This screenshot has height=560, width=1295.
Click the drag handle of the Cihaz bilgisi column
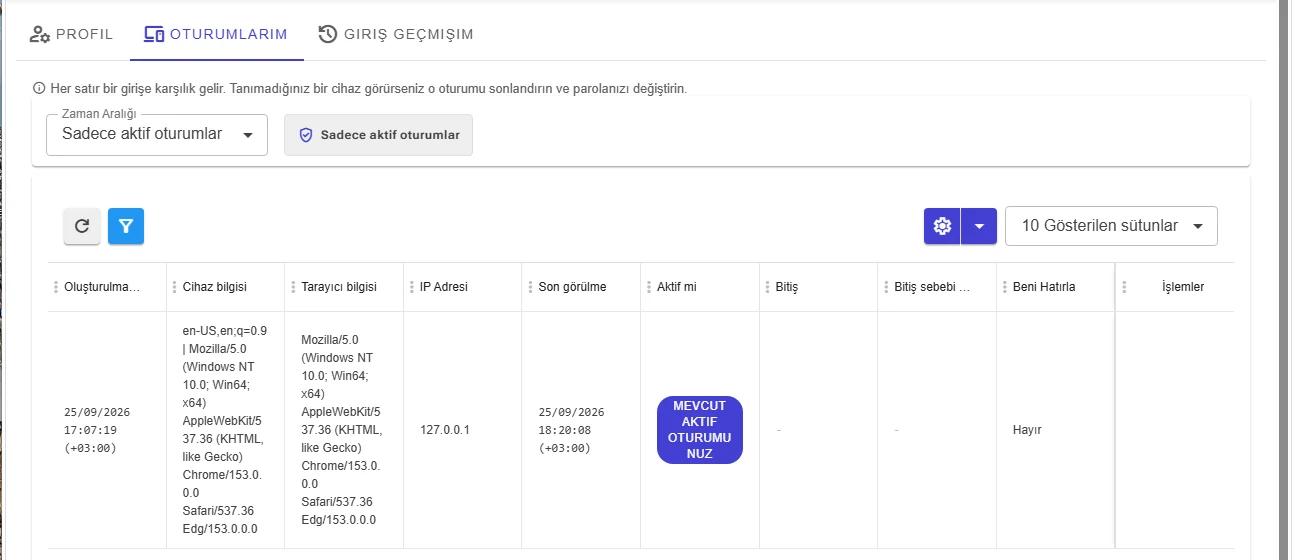tap(174, 287)
